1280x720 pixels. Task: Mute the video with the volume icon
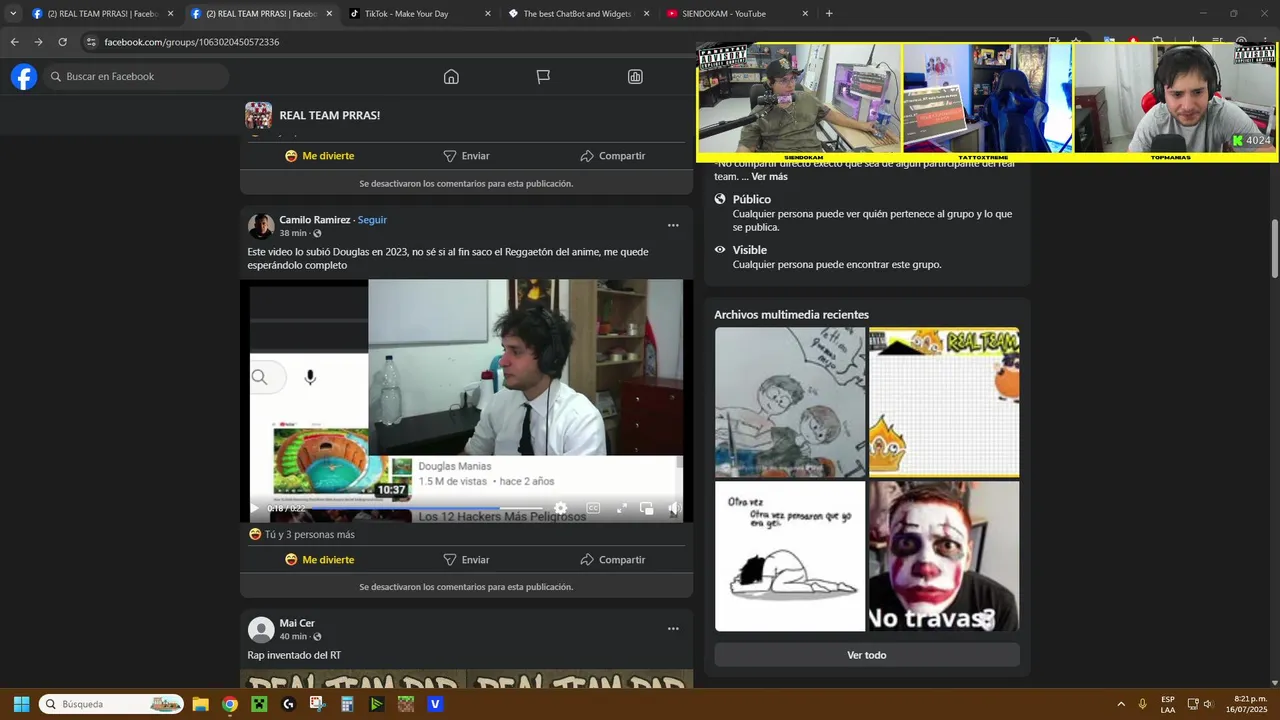(x=674, y=509)
